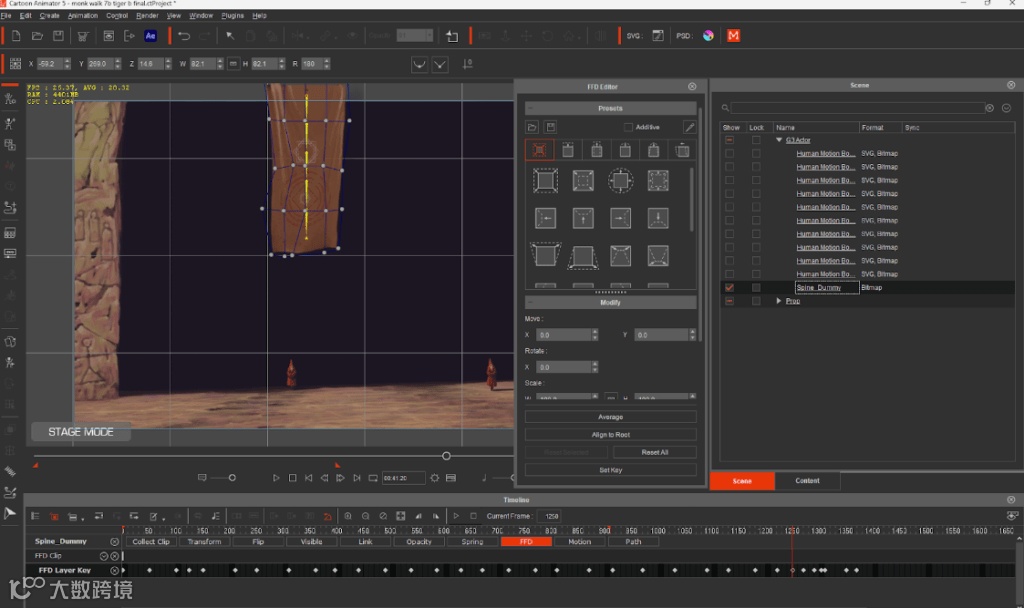Uncheck Show for Spine_Dummy
The width and height of the screenshot is (1024, 608).
(729, 288)
